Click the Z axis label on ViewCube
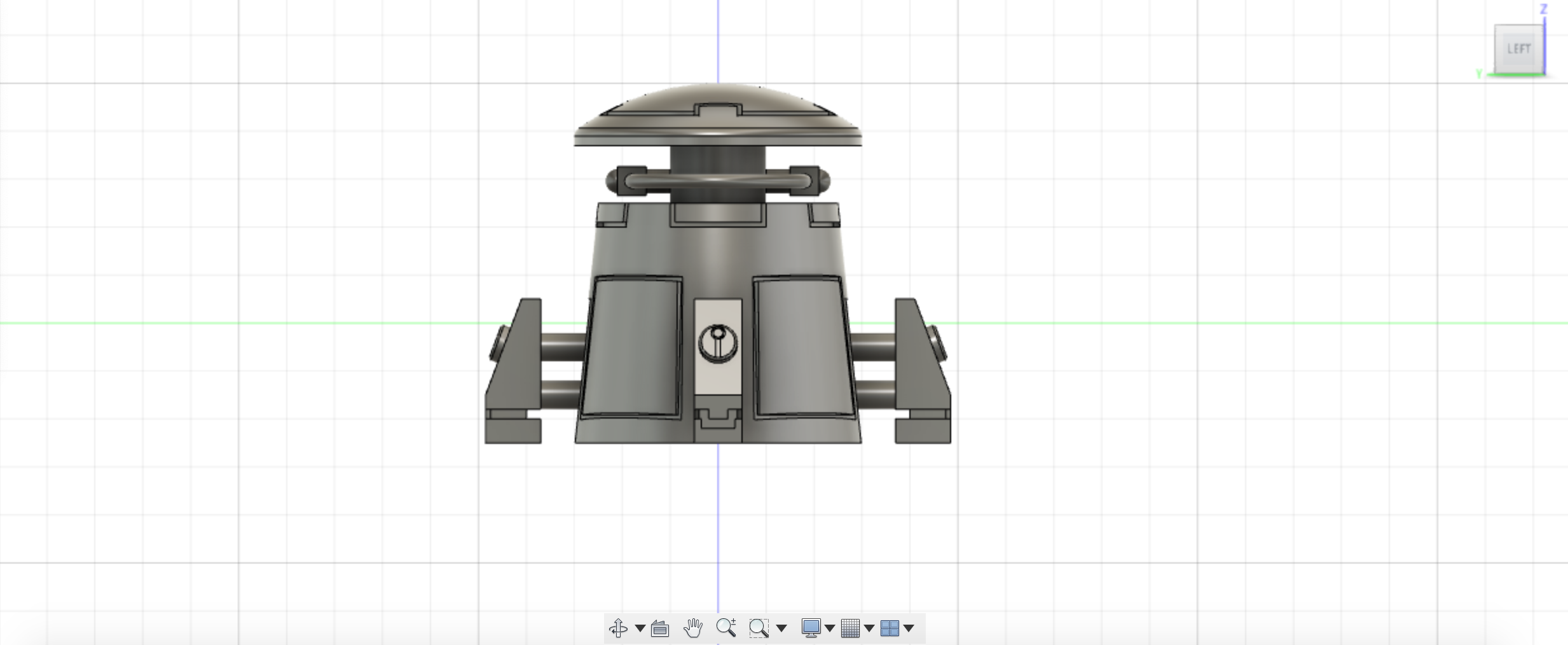Image resolution: width=1568 pixels, height=645 pixels. tap(1544, 9)
